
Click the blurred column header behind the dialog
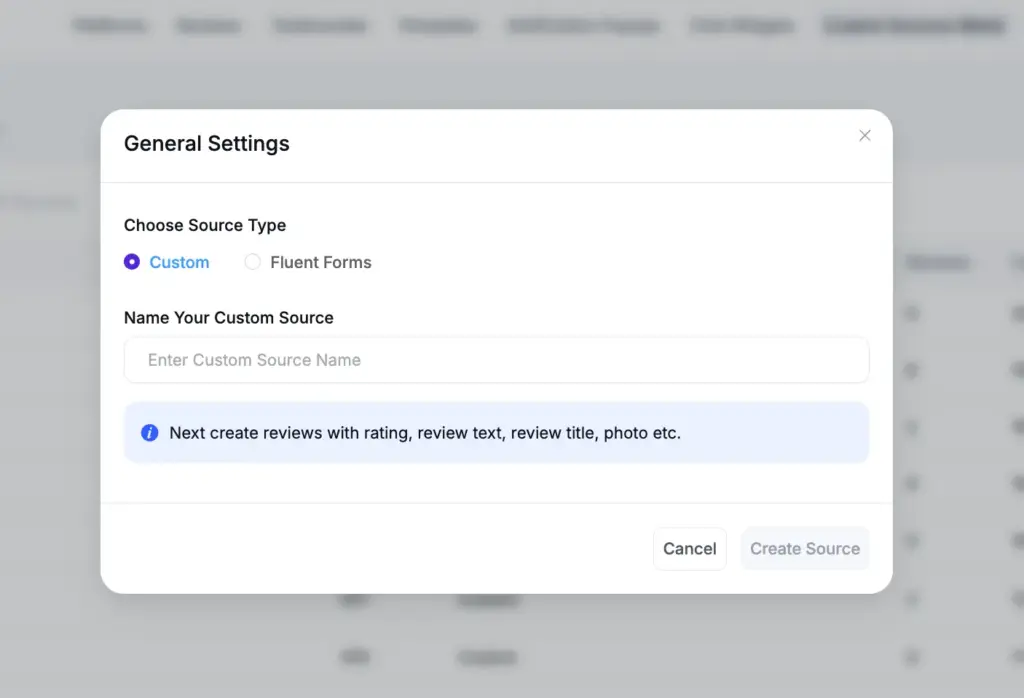[938, 262]
